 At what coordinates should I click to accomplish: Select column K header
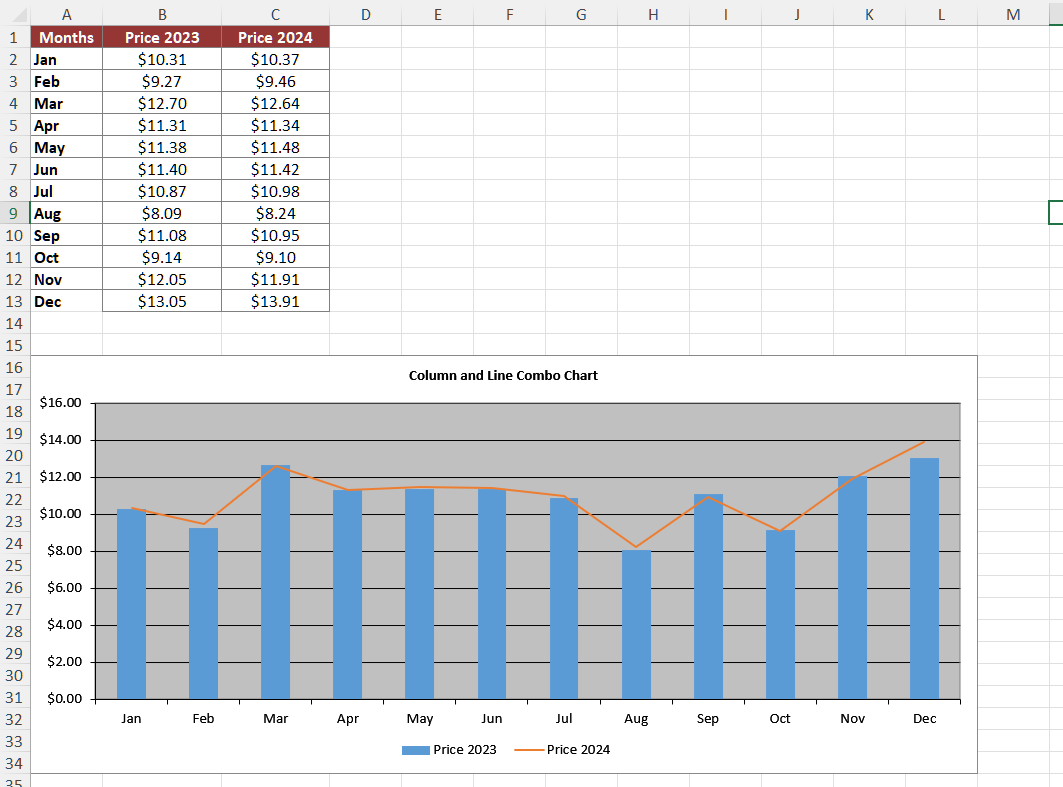869,15
